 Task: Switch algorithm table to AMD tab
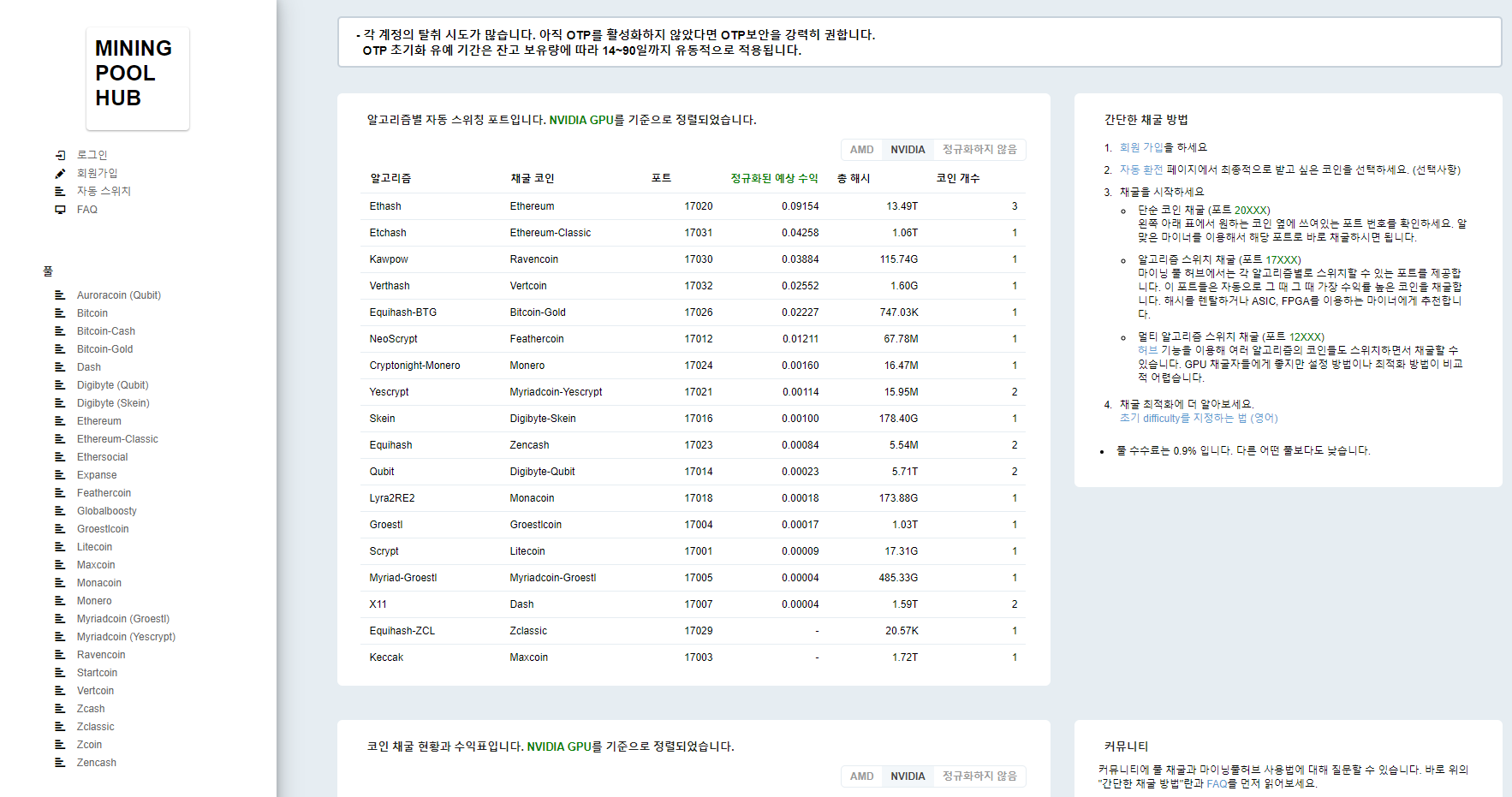tap(861, 150)
